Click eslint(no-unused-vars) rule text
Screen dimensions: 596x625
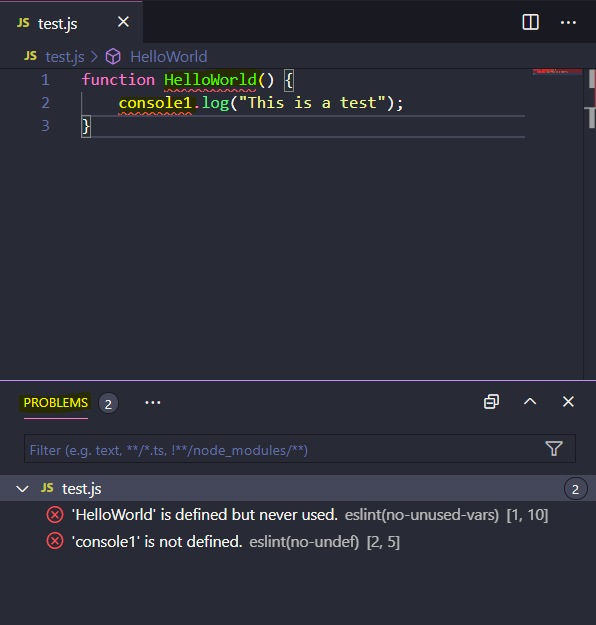(422, 515)
